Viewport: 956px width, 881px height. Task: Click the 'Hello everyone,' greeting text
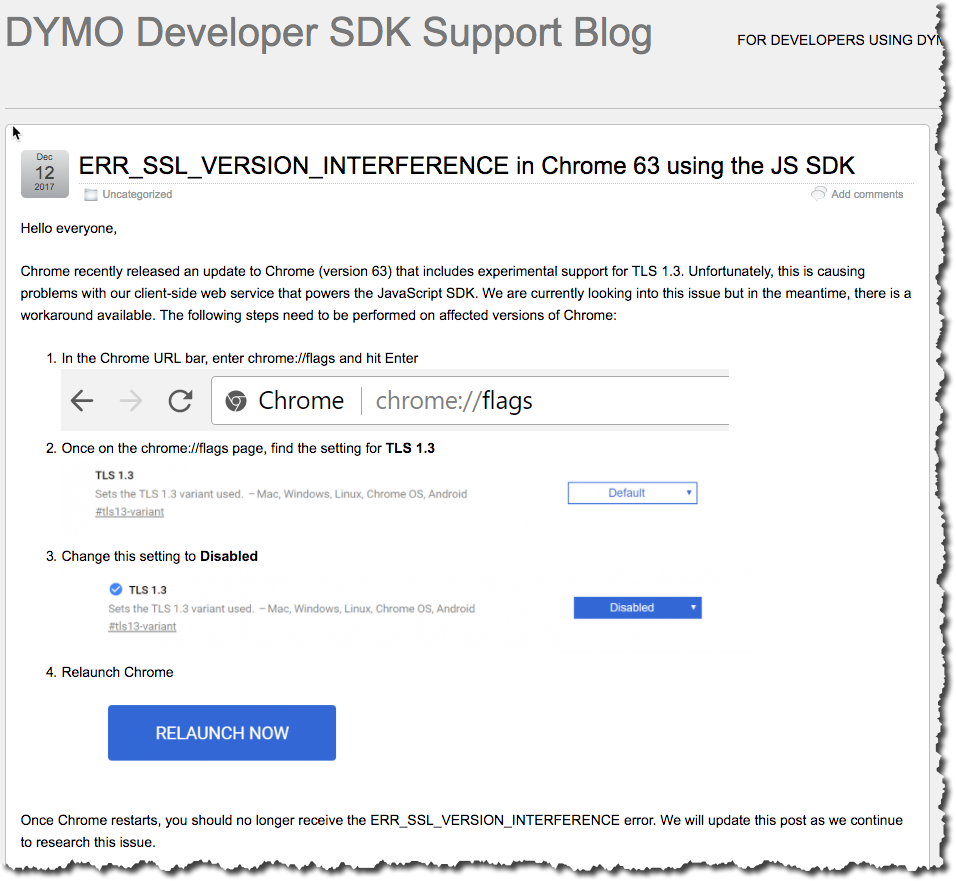69,229
